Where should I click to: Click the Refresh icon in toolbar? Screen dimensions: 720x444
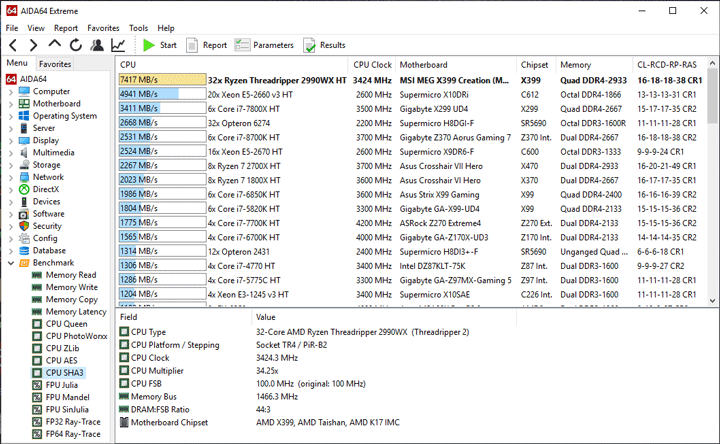[75, 45]
